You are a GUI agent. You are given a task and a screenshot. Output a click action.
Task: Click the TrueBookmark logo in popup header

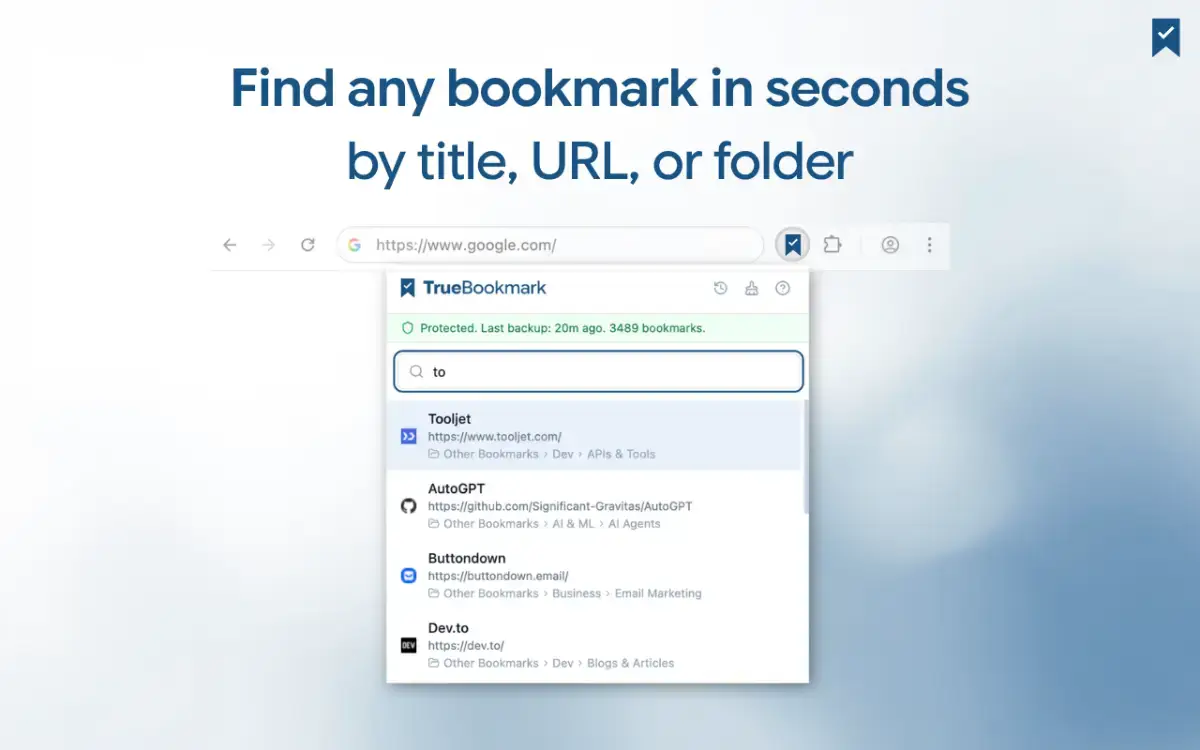pos(473,288)
